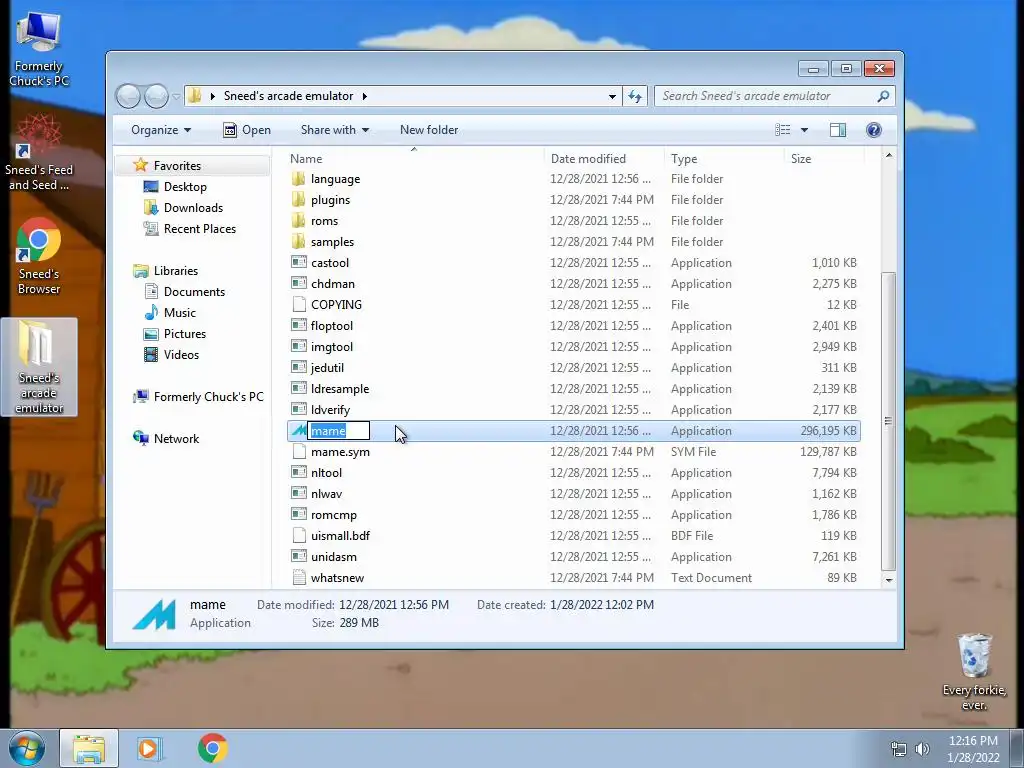The width and height of the screenshot is (1024, 768).
Task: Click the Windows Start orb
Action: click(27, 748)
